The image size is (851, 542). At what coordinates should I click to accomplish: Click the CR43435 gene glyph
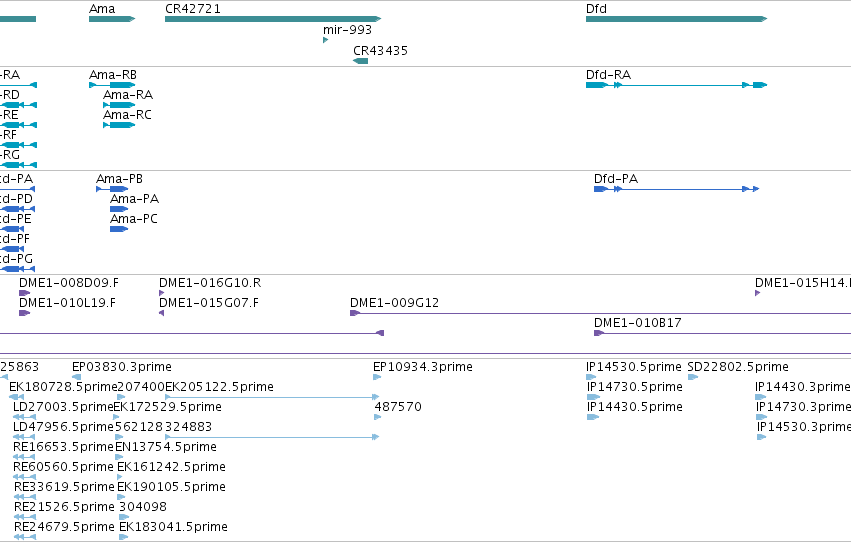(x=360, y=61)
